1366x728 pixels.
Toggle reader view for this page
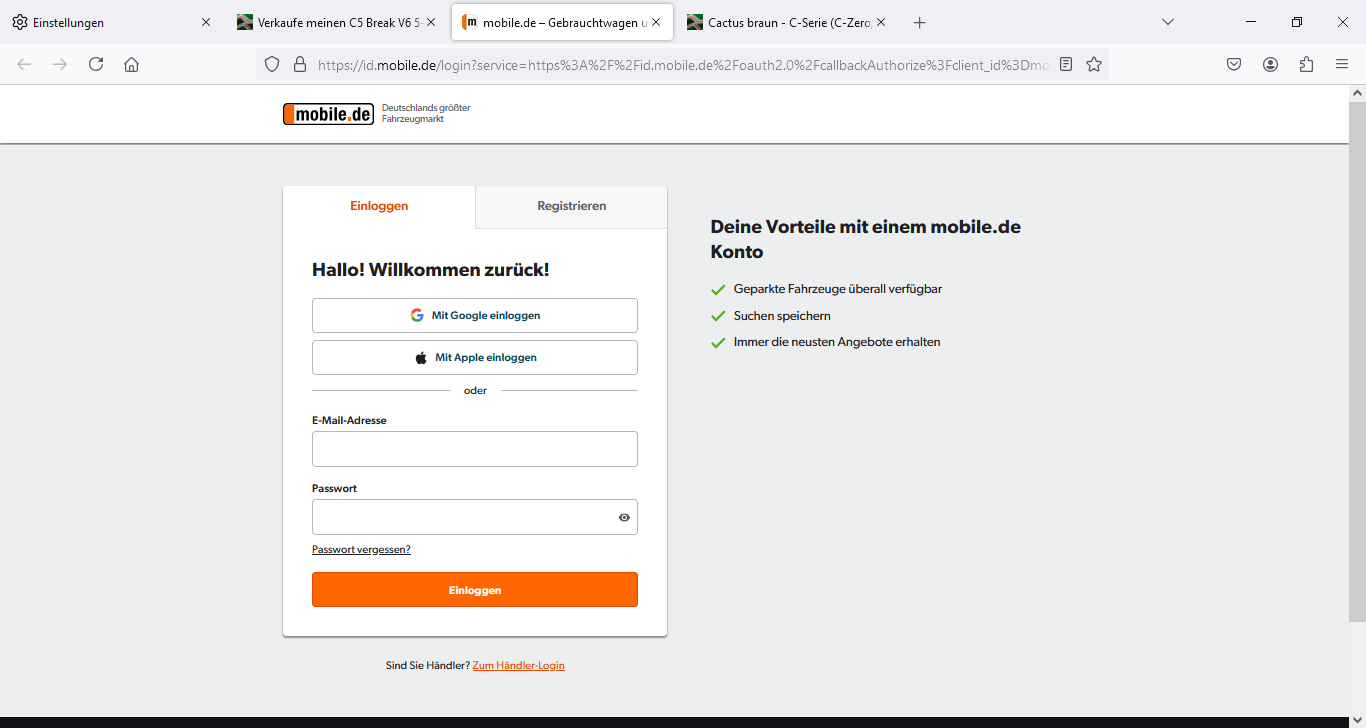[1066, 64]
